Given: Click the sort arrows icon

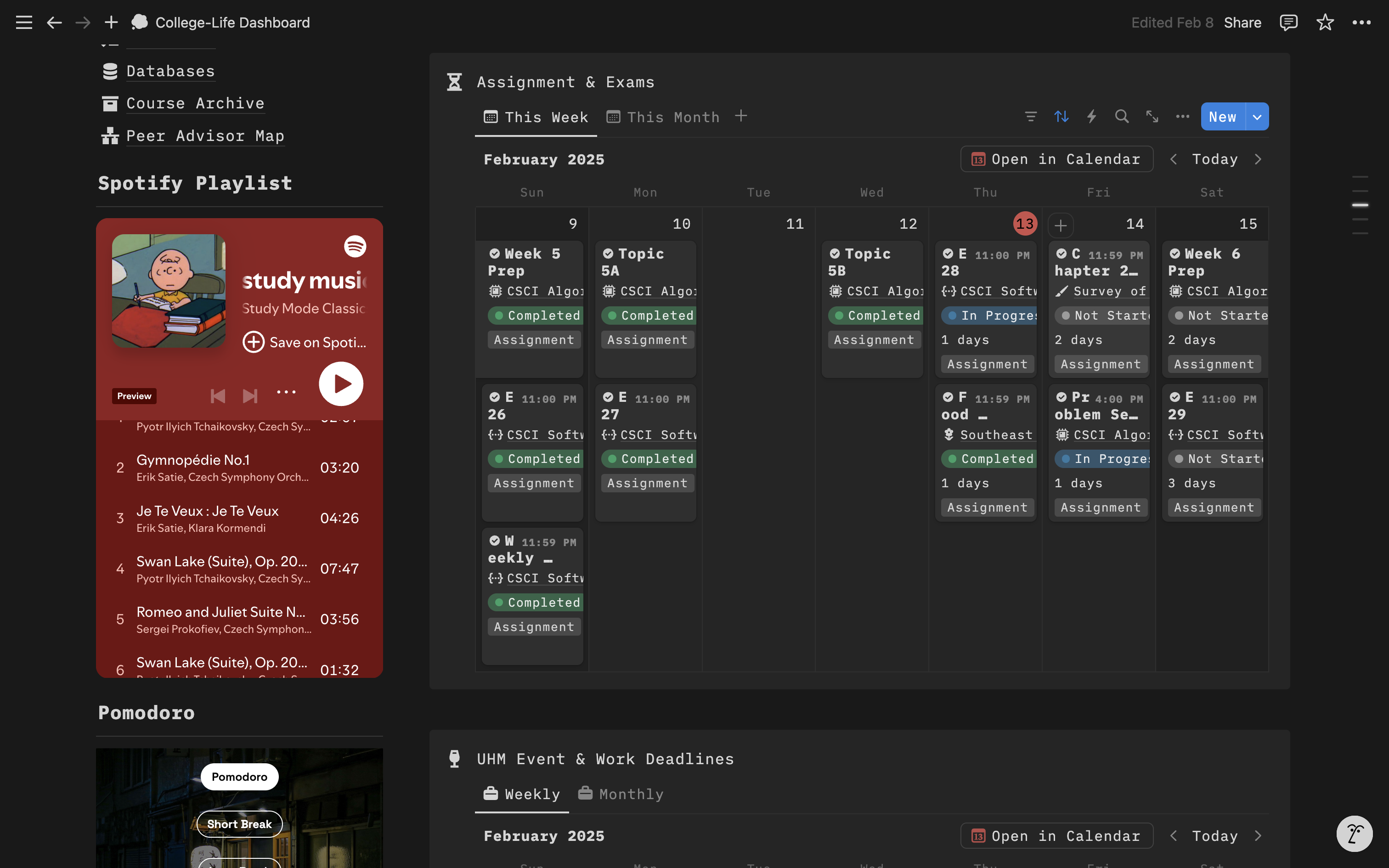Looking at the screenshot, I should 1061,117.
